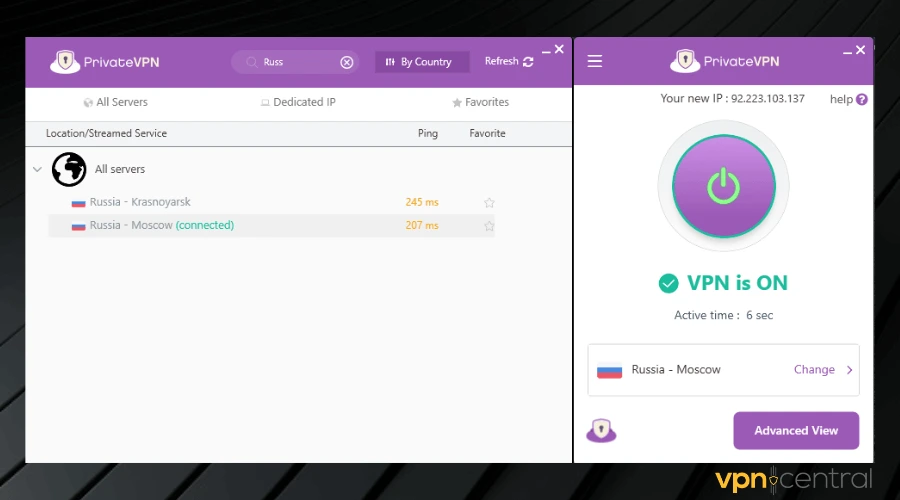Click the globe icon beside All servers
The width and height of the screenshot is (900, 500).
(x=69, y=170)
